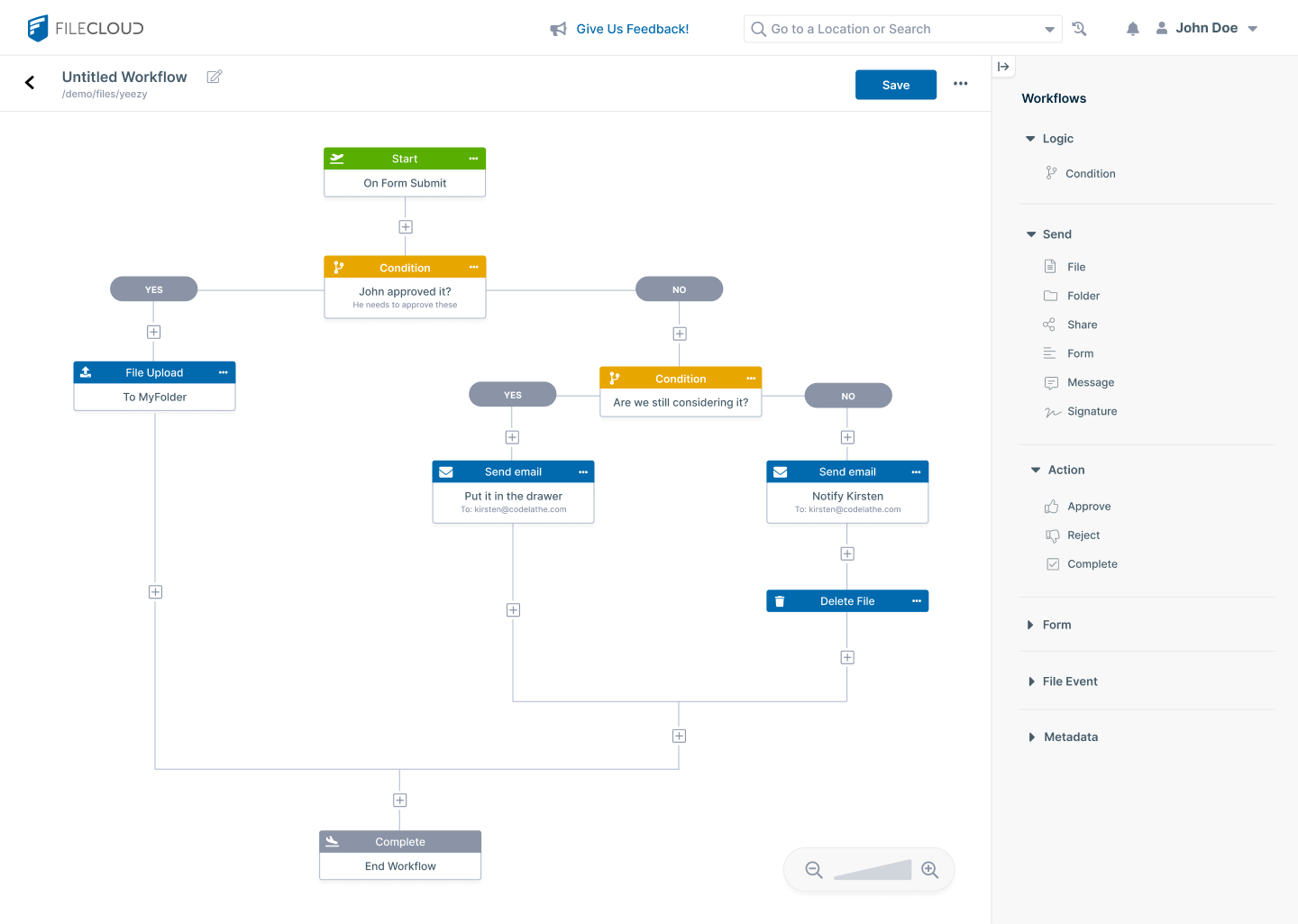
Task: Select the YES branch of 'John approved it?'
Action: pyautogui.click(x=154, y=289)
